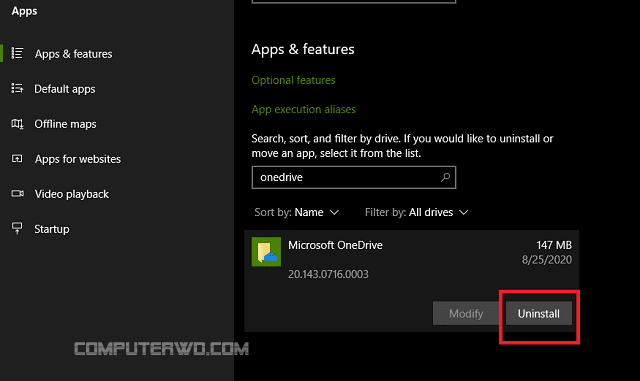Click the Modify button for OneDrive

coord(466,314)
